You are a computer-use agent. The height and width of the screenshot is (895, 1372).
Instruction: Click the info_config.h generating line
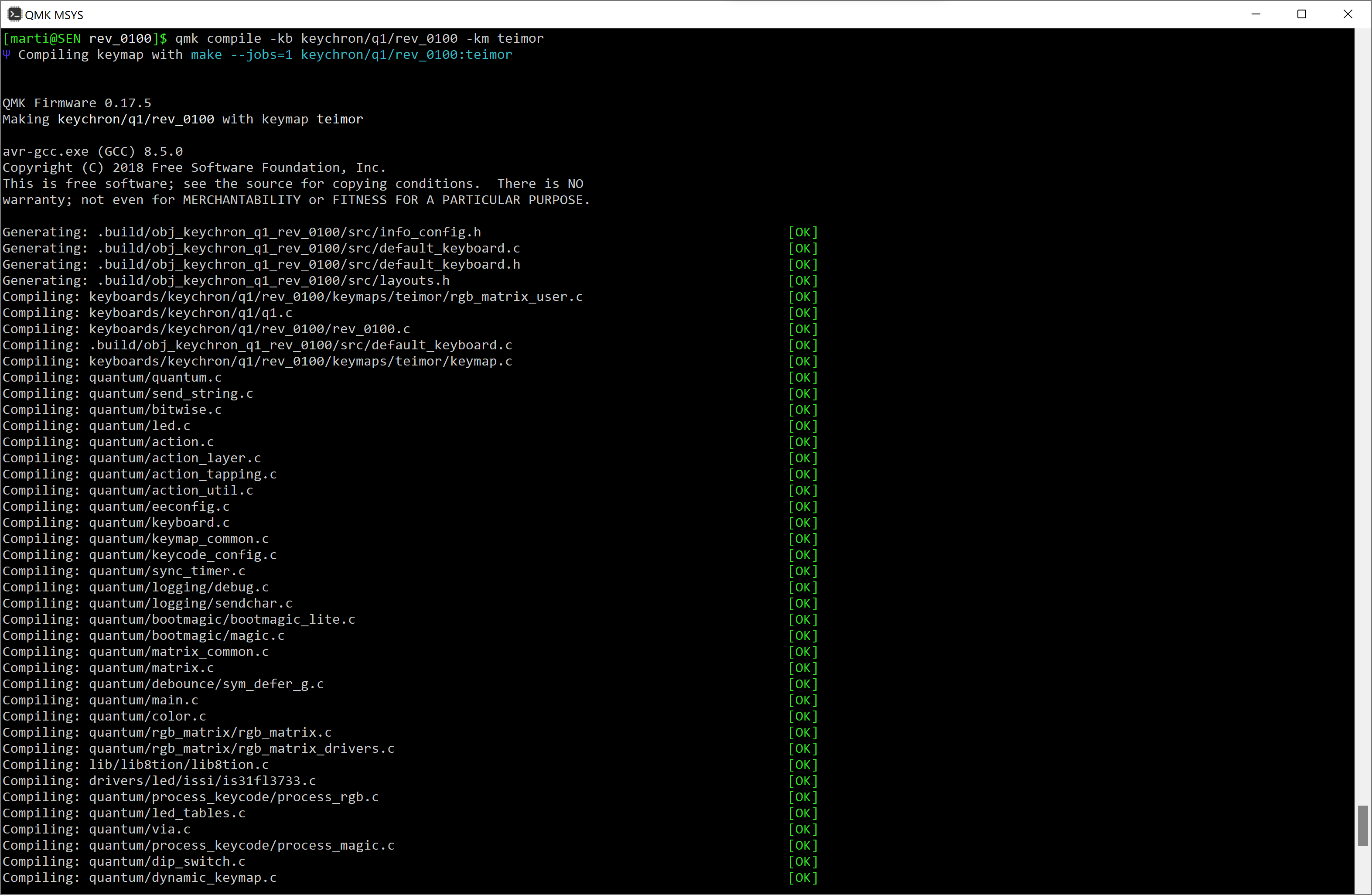pos(242,232)
